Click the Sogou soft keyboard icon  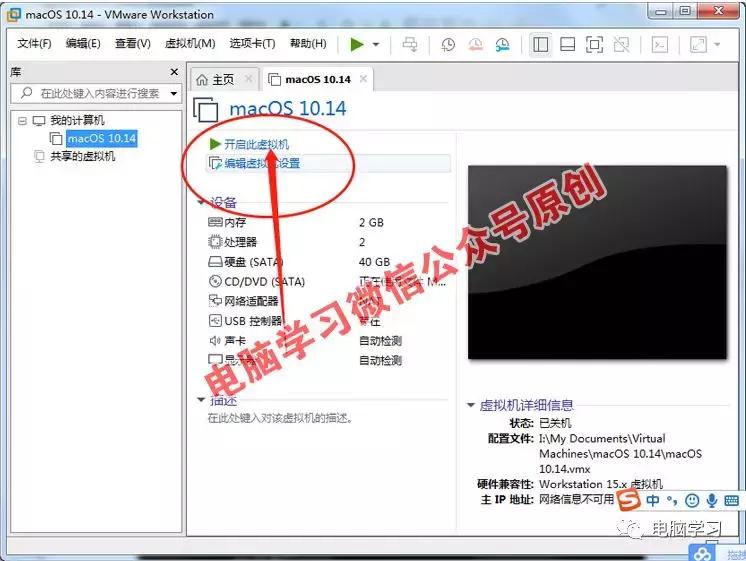coord(731,500)
